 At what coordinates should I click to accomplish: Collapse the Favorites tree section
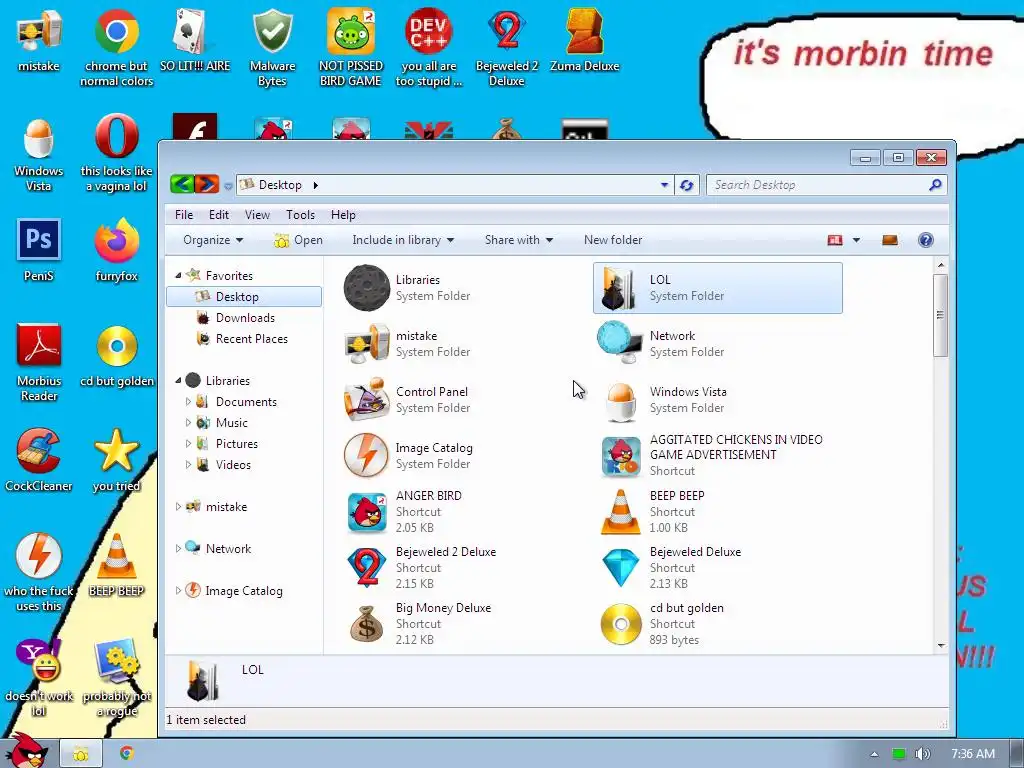point(178,276)
